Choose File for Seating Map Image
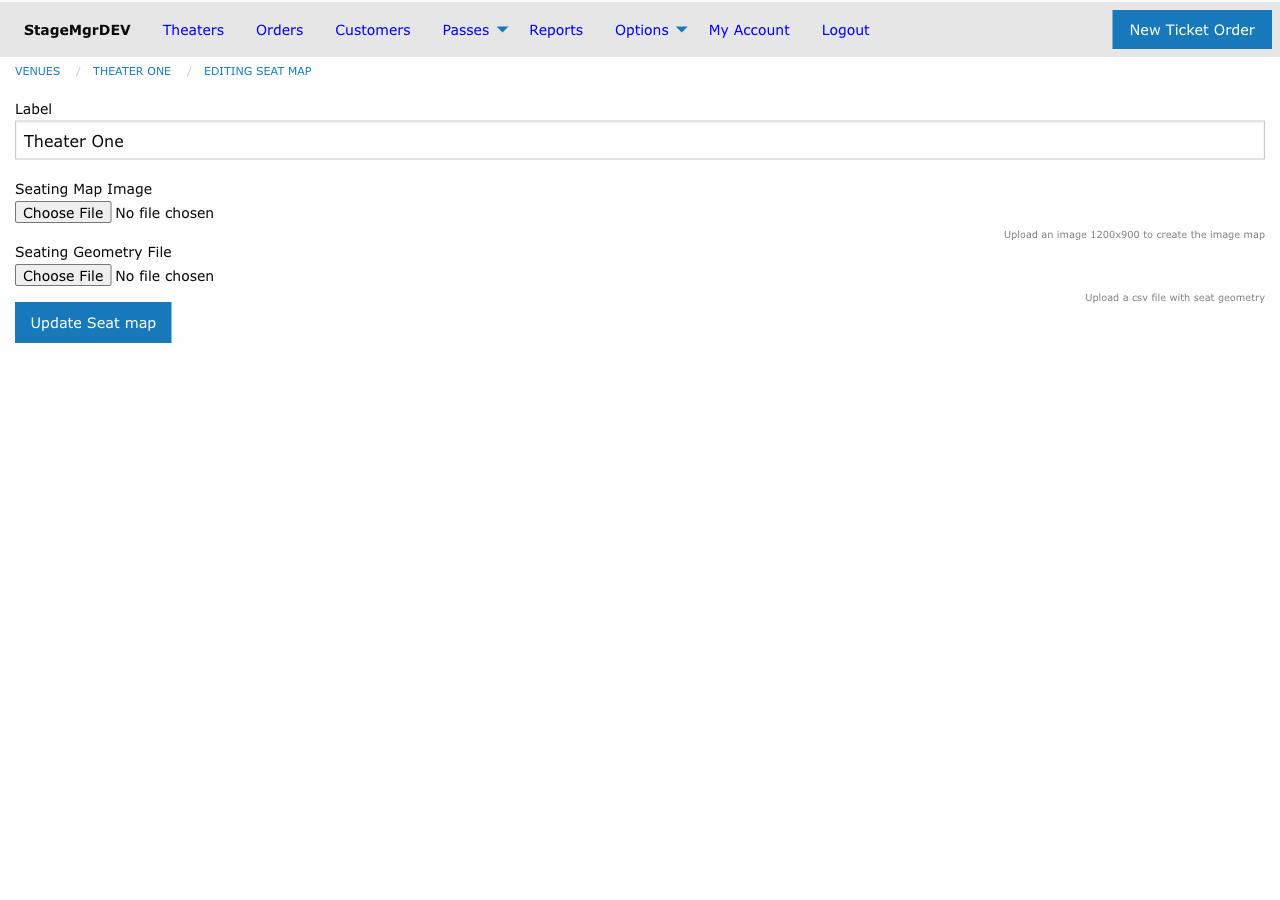 [x=63, y=213]
